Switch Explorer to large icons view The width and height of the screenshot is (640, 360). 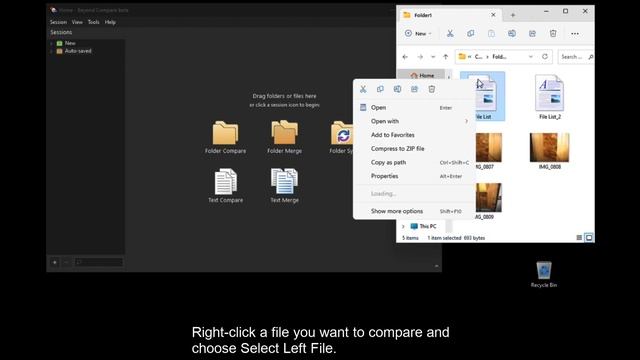tap(589, 238)
